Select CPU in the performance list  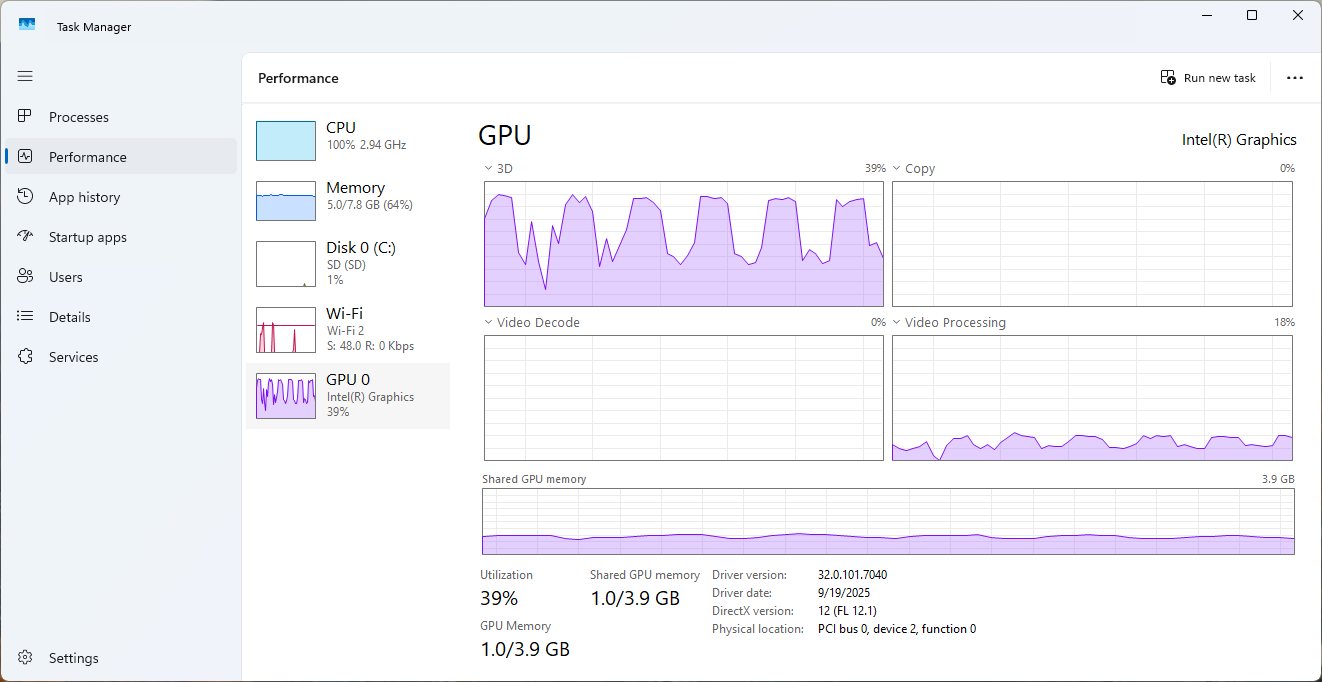click(347, 140)
